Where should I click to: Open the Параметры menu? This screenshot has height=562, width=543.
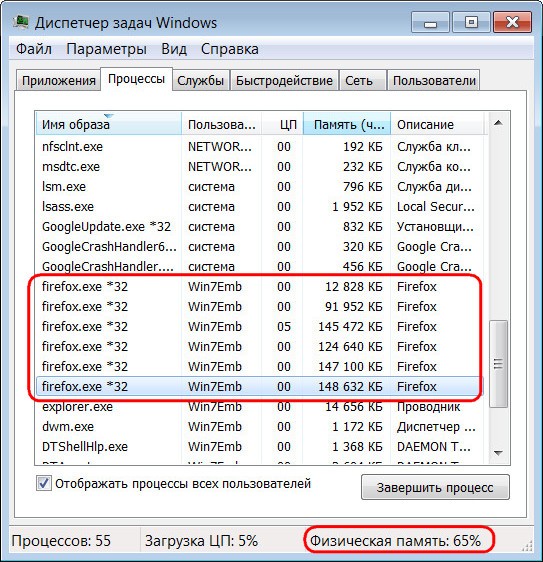106,49
